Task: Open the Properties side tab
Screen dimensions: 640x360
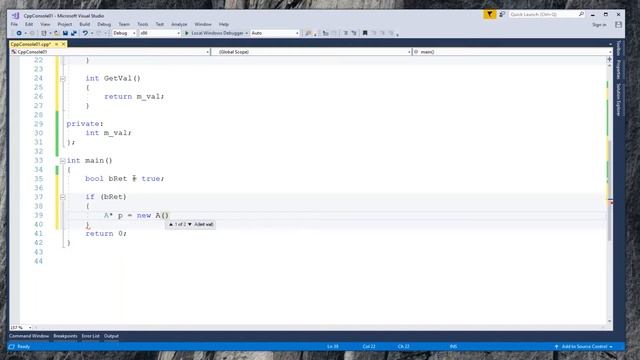Action: [619, 70]
